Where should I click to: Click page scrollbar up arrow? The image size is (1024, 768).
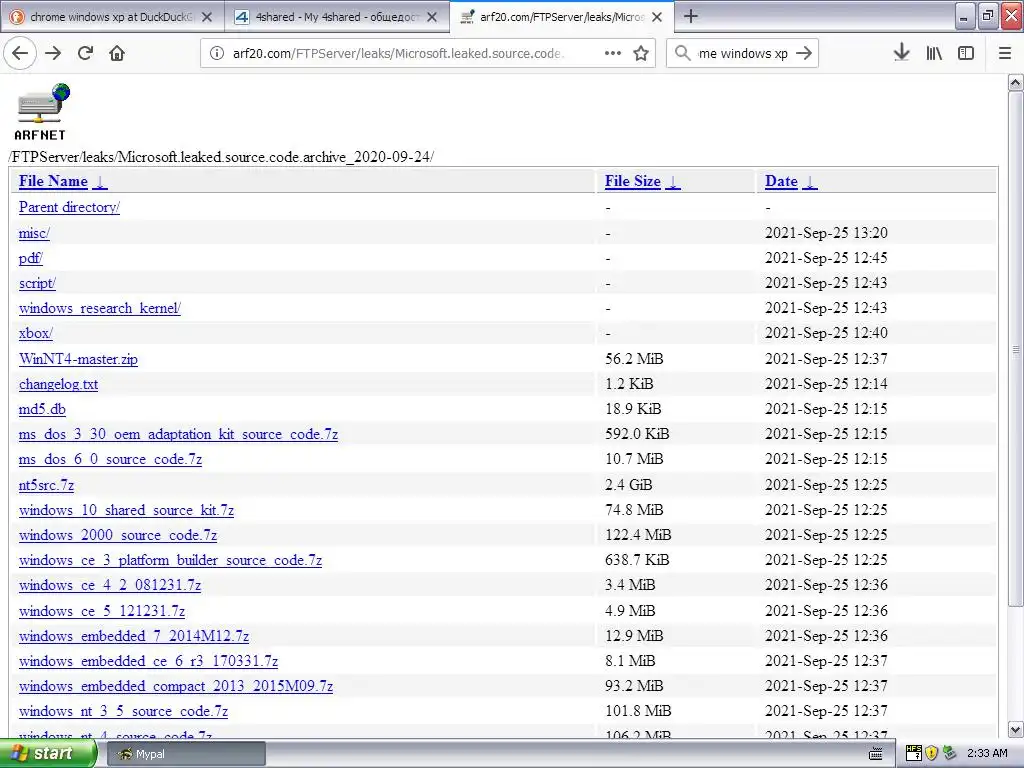coord(1015,82)
